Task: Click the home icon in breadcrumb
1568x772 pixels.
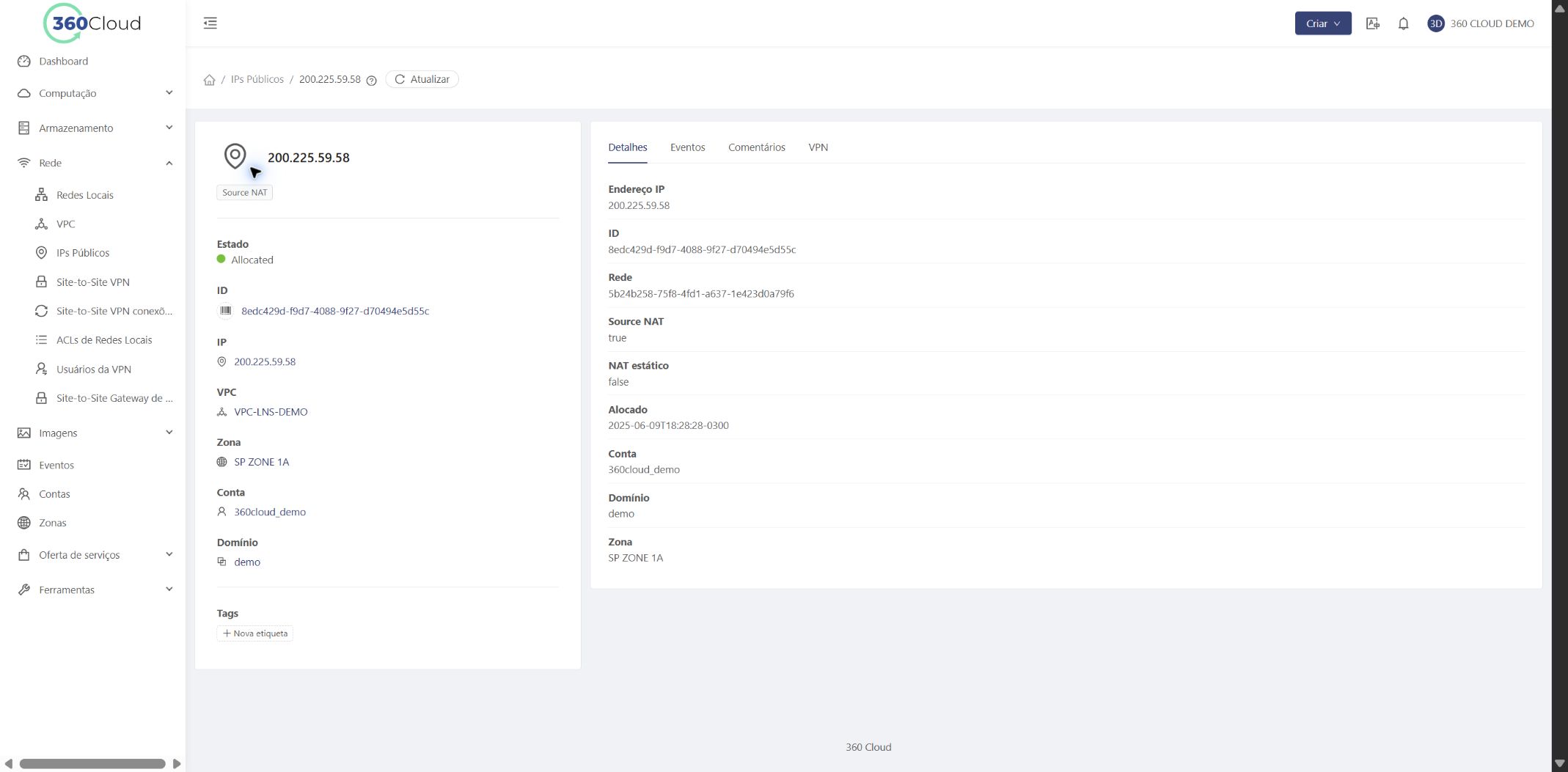Action: [x=209, y=79]
